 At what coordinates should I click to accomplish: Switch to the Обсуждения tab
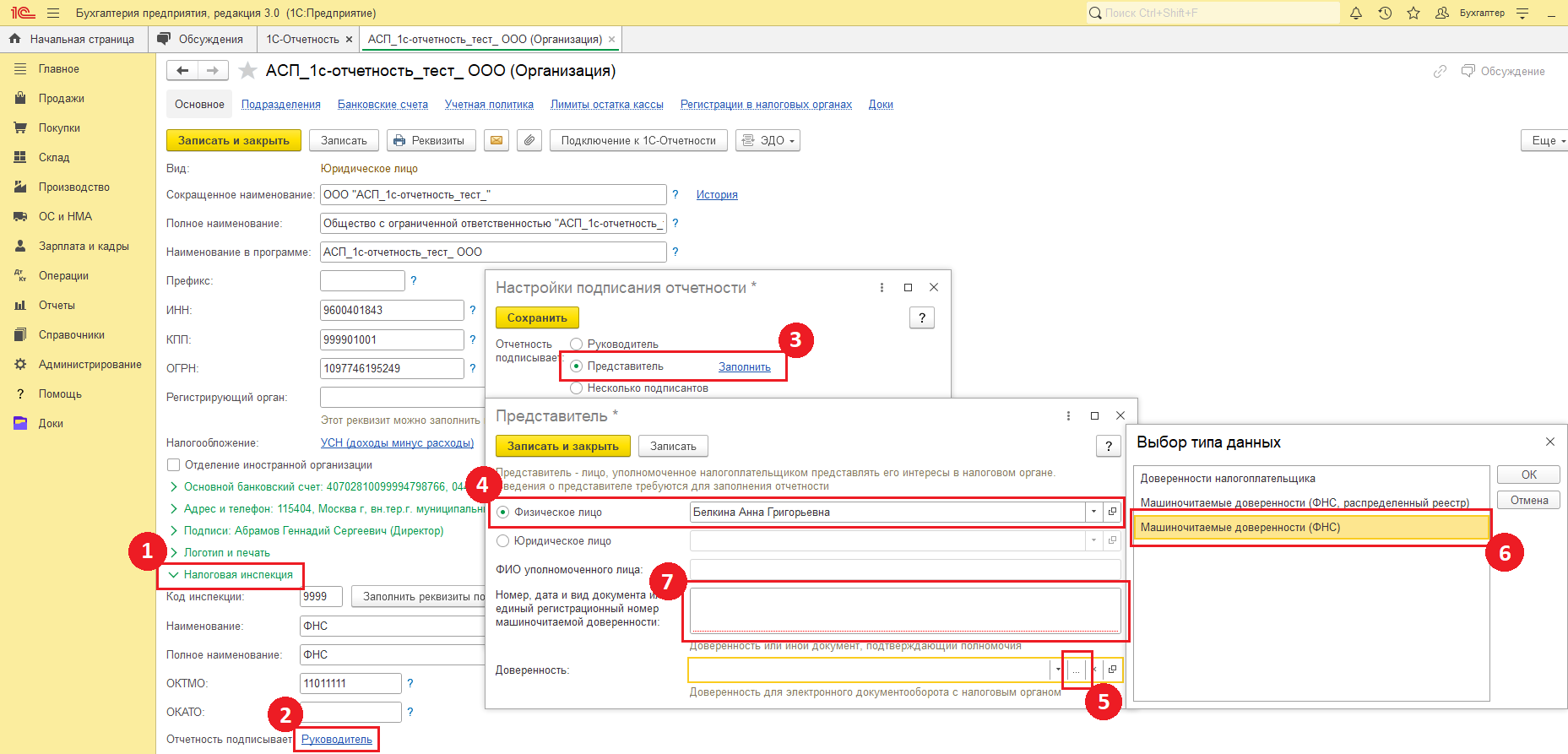201,39
